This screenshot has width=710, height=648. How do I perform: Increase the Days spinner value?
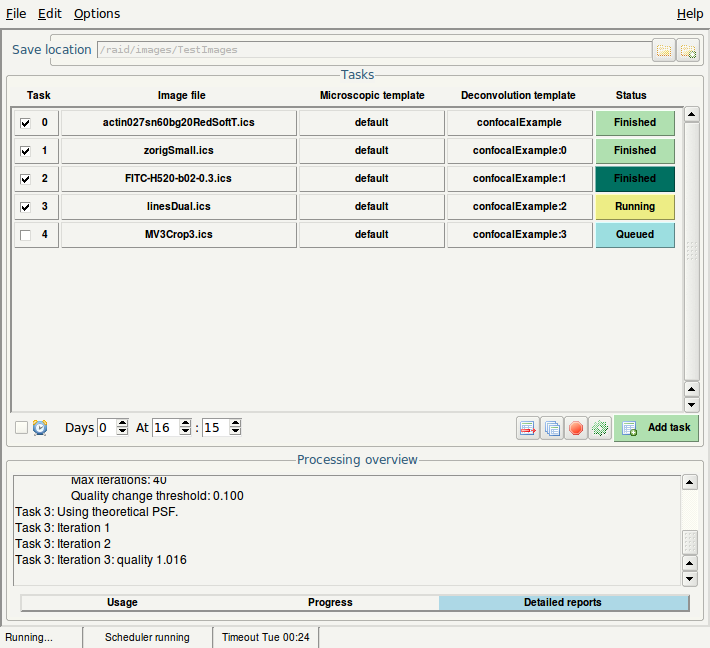point(122,423)
